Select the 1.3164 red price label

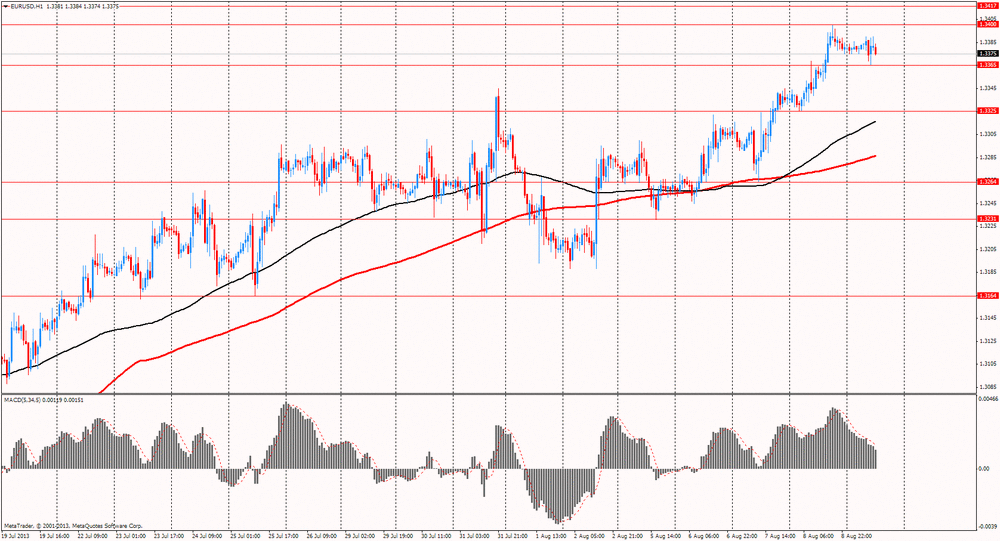pyautogui.click(x=987, y=296)
